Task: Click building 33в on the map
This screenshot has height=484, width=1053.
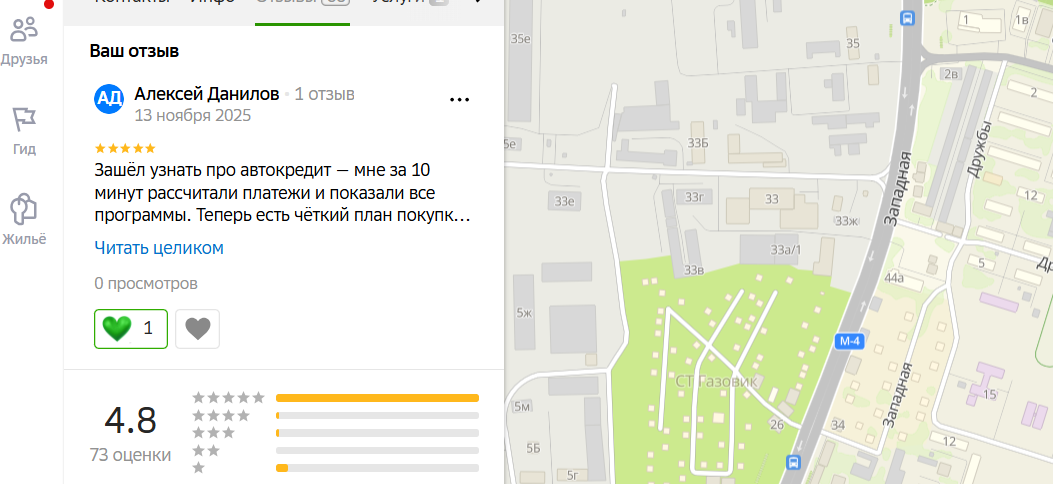Action: tap(694, 271)
